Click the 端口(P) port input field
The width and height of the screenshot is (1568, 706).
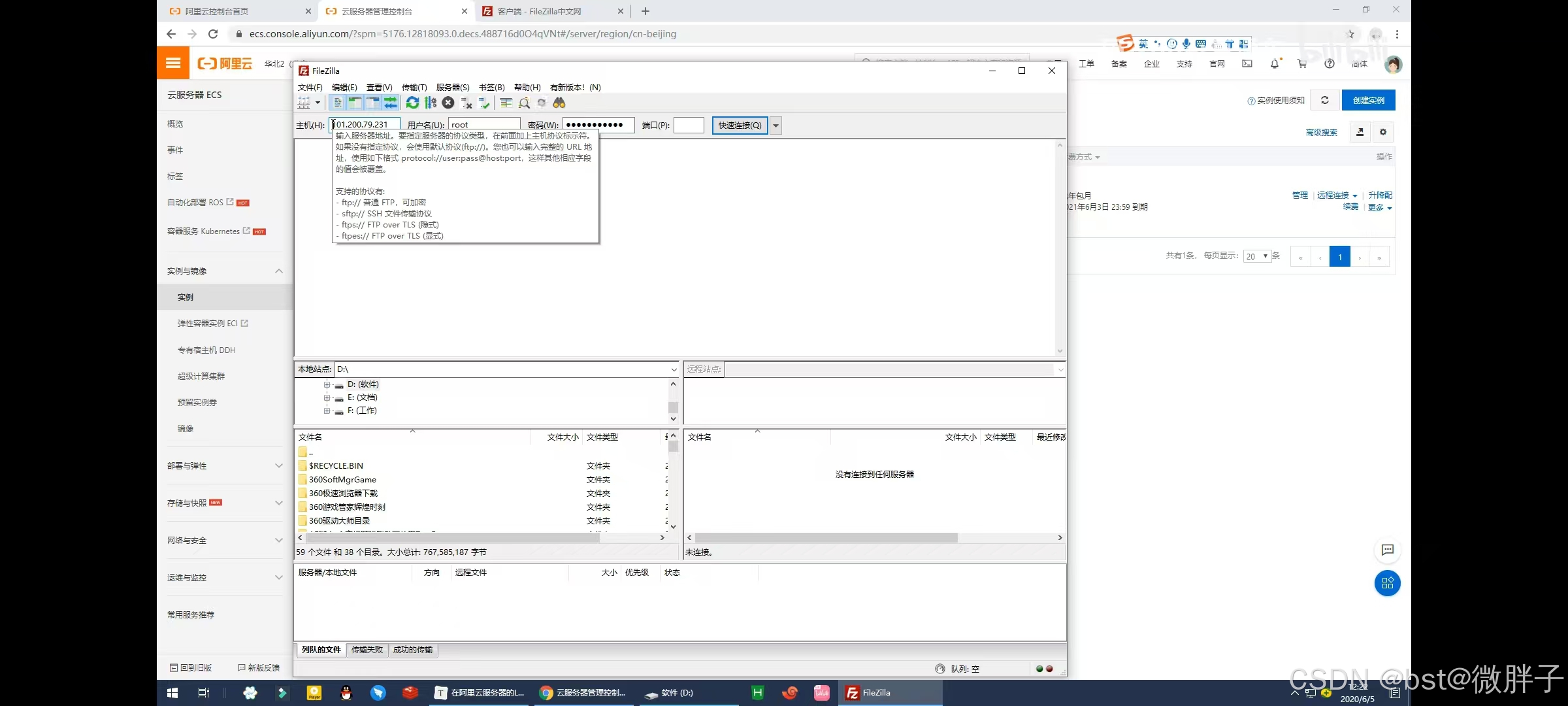tap(689, 125)
